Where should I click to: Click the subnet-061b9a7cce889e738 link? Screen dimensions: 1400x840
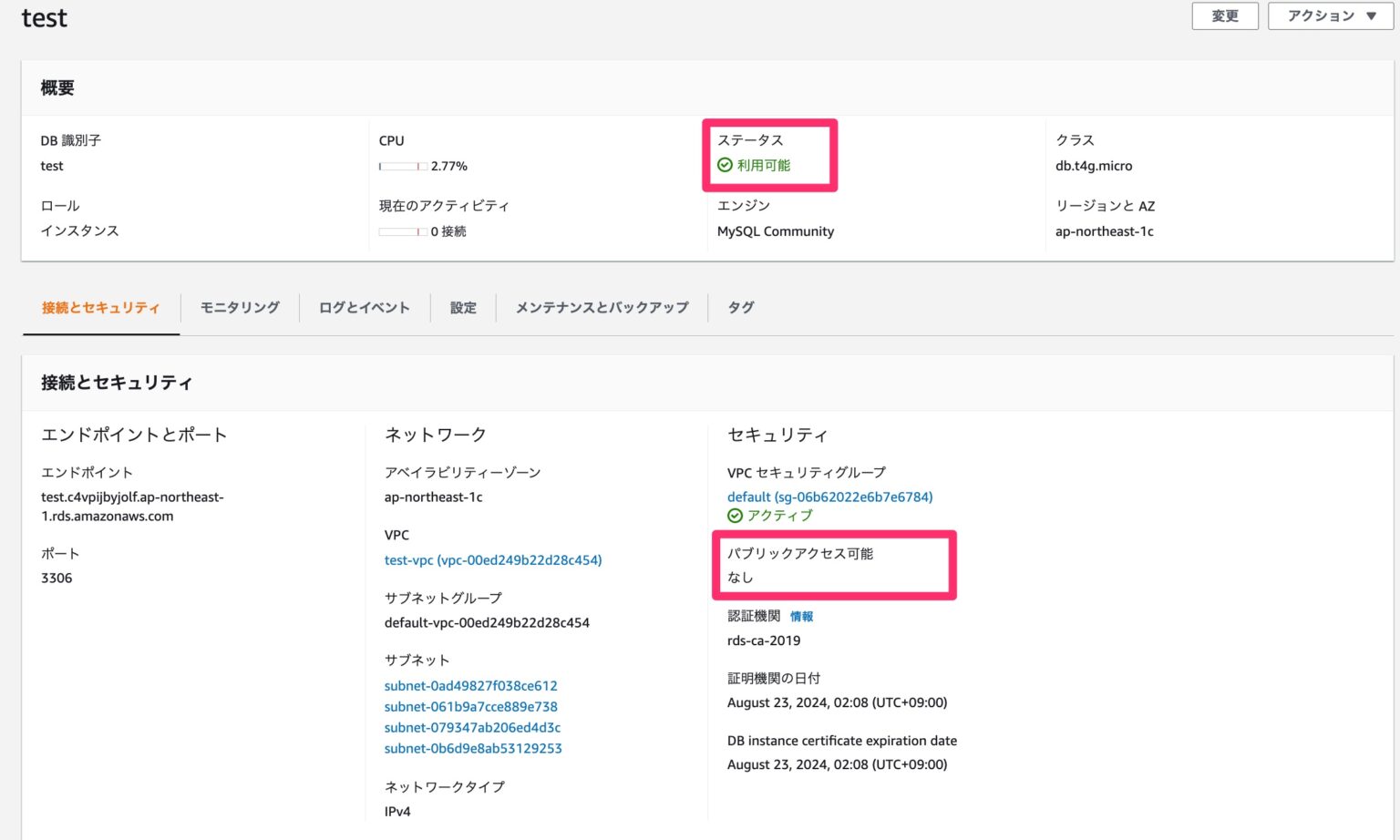470,707
